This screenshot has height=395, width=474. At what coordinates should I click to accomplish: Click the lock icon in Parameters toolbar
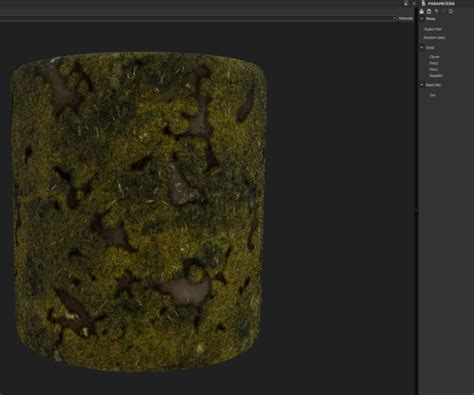click(x=422, y=11)
